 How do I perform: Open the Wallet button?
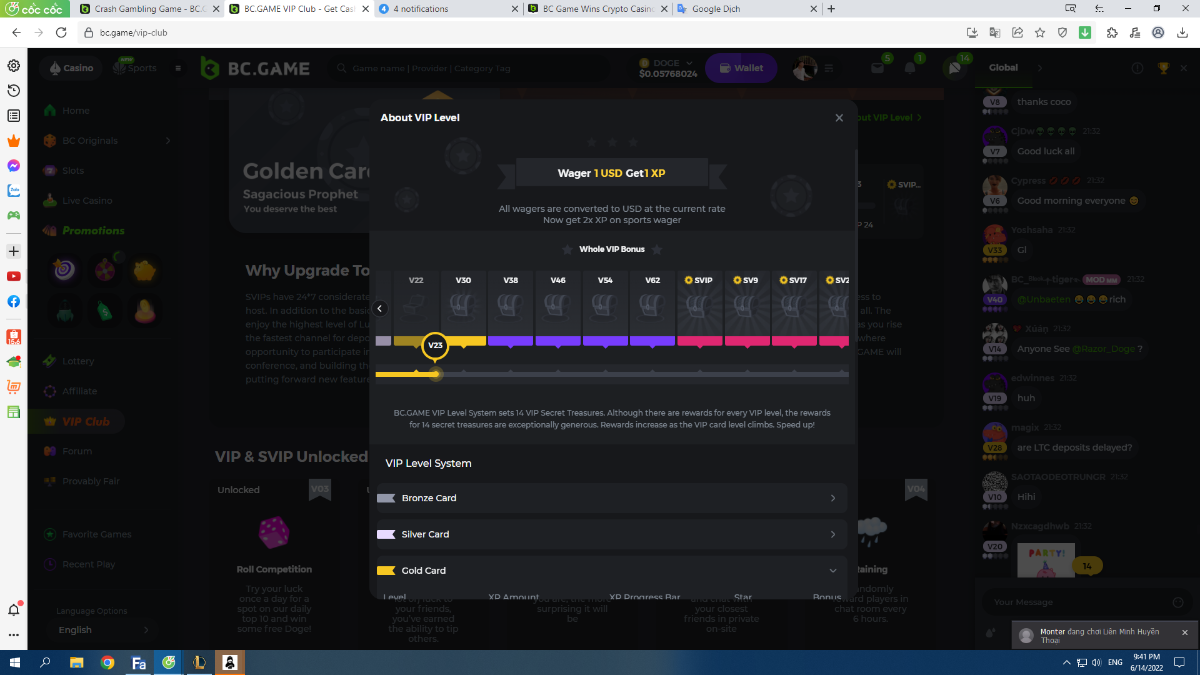click(741, 68)
